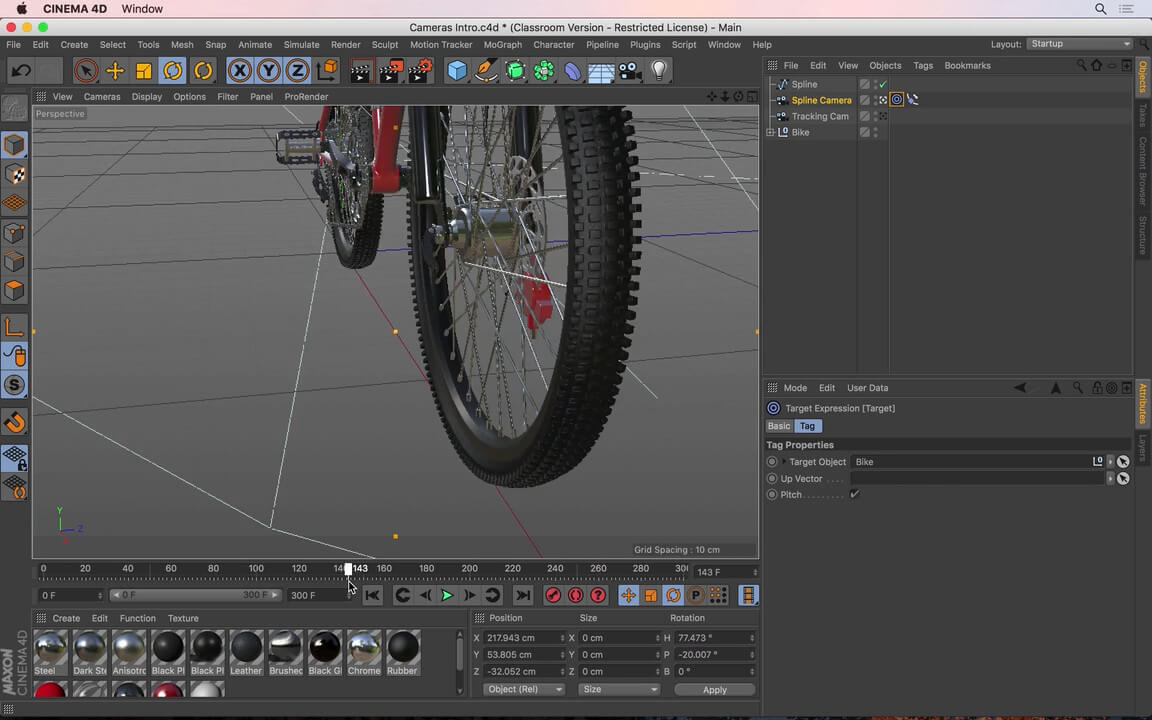Switch to the Texture tab
Image resolution: width=1152 pixels, height=720 pixels.
(183, 618)
